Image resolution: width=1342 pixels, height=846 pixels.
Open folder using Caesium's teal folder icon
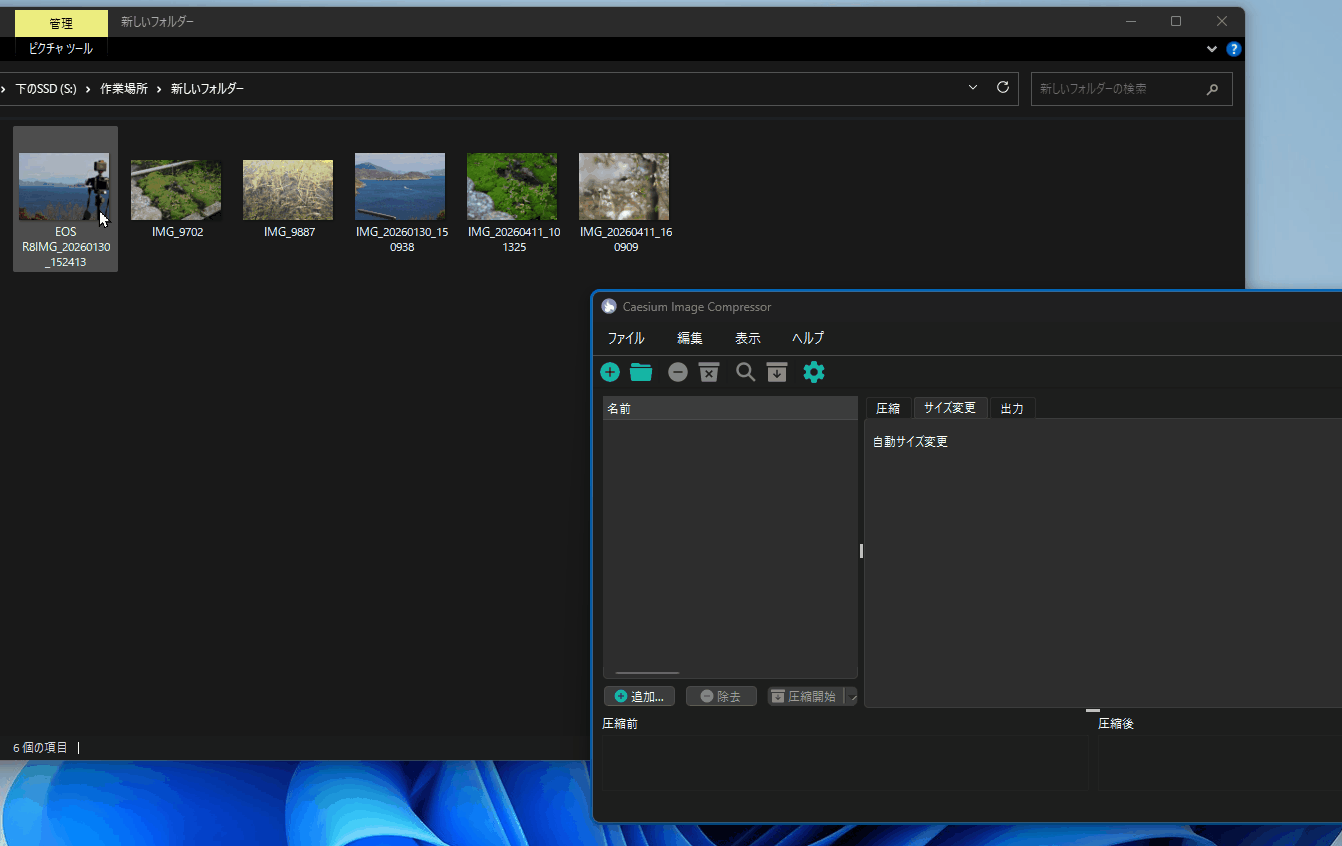641,372
